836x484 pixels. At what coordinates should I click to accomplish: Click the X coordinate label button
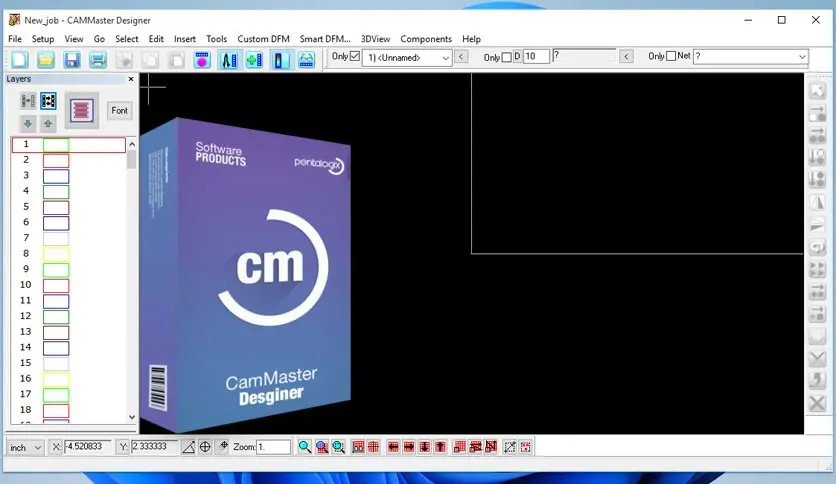point(56,447)
